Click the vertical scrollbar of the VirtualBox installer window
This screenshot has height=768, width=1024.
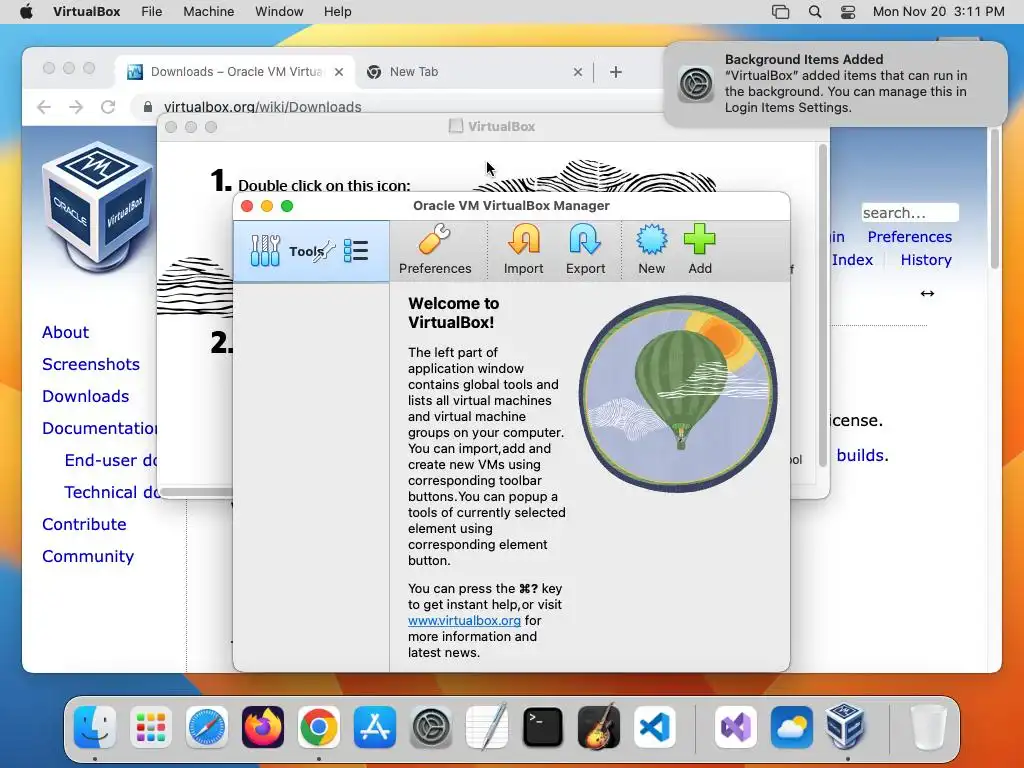pyautogui.click(x=822, y=305)
